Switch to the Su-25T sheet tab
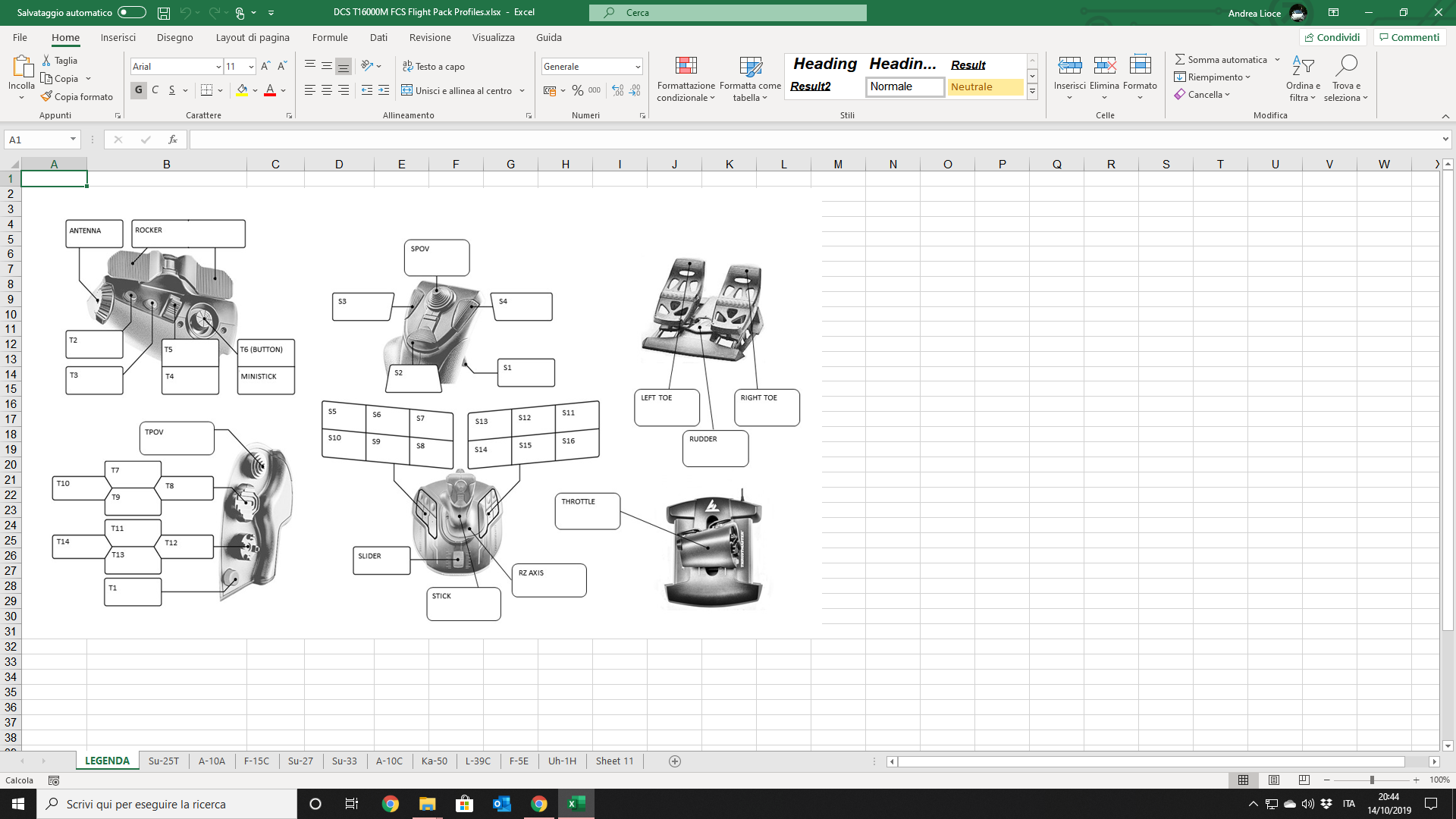 pos(164,761)
